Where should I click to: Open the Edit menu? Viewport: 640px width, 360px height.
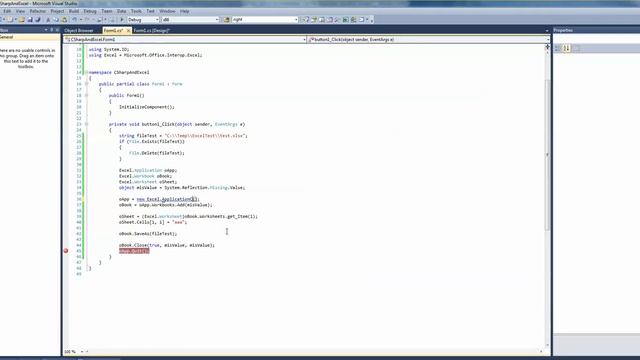pos(7,11)
